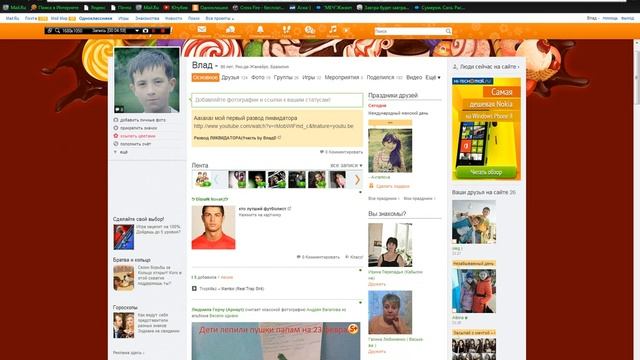The image size is (640, 360).
Task: Switch to the 'Друзья' tab
Action: [230, 77]
